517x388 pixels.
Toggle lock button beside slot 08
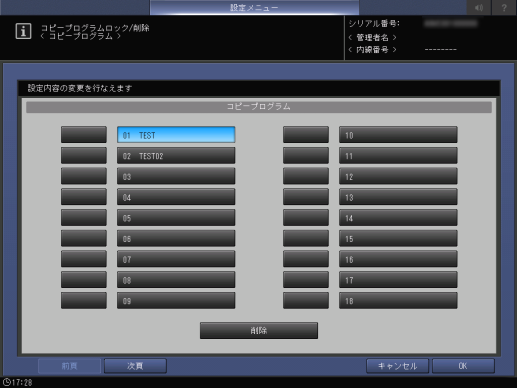(84, 280)
